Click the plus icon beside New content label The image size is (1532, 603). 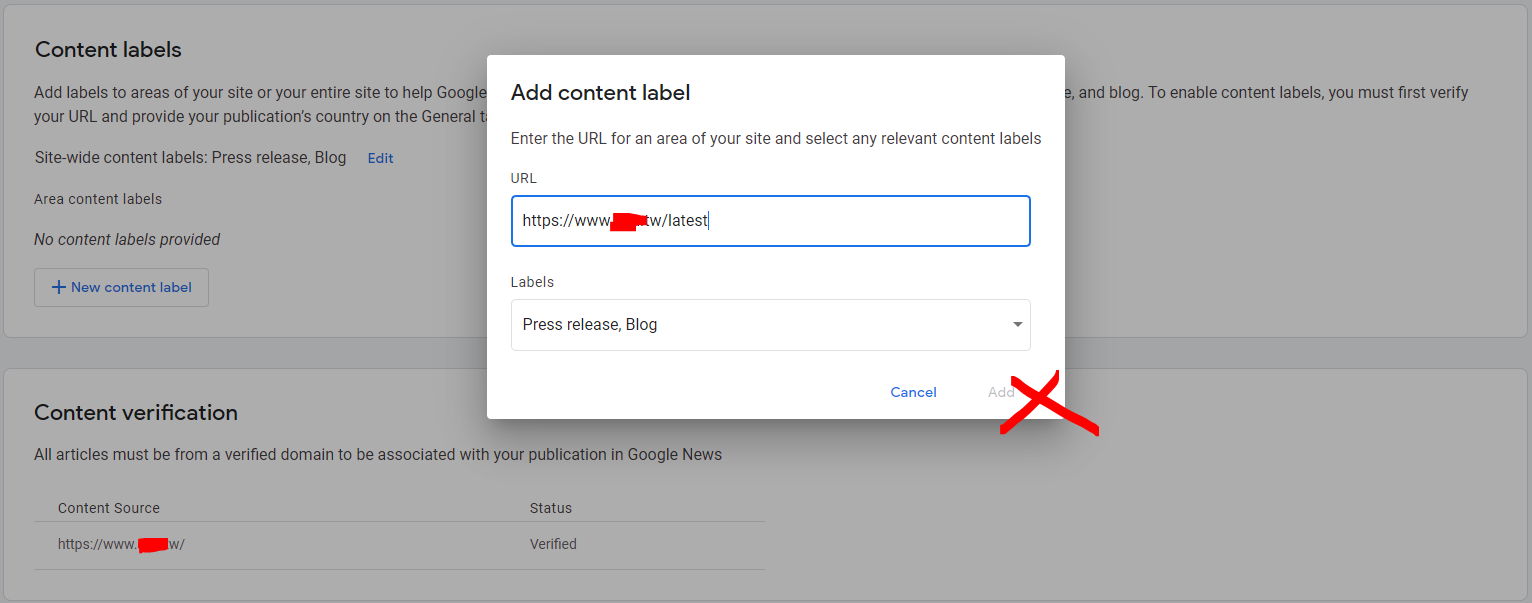click(58, 287)
